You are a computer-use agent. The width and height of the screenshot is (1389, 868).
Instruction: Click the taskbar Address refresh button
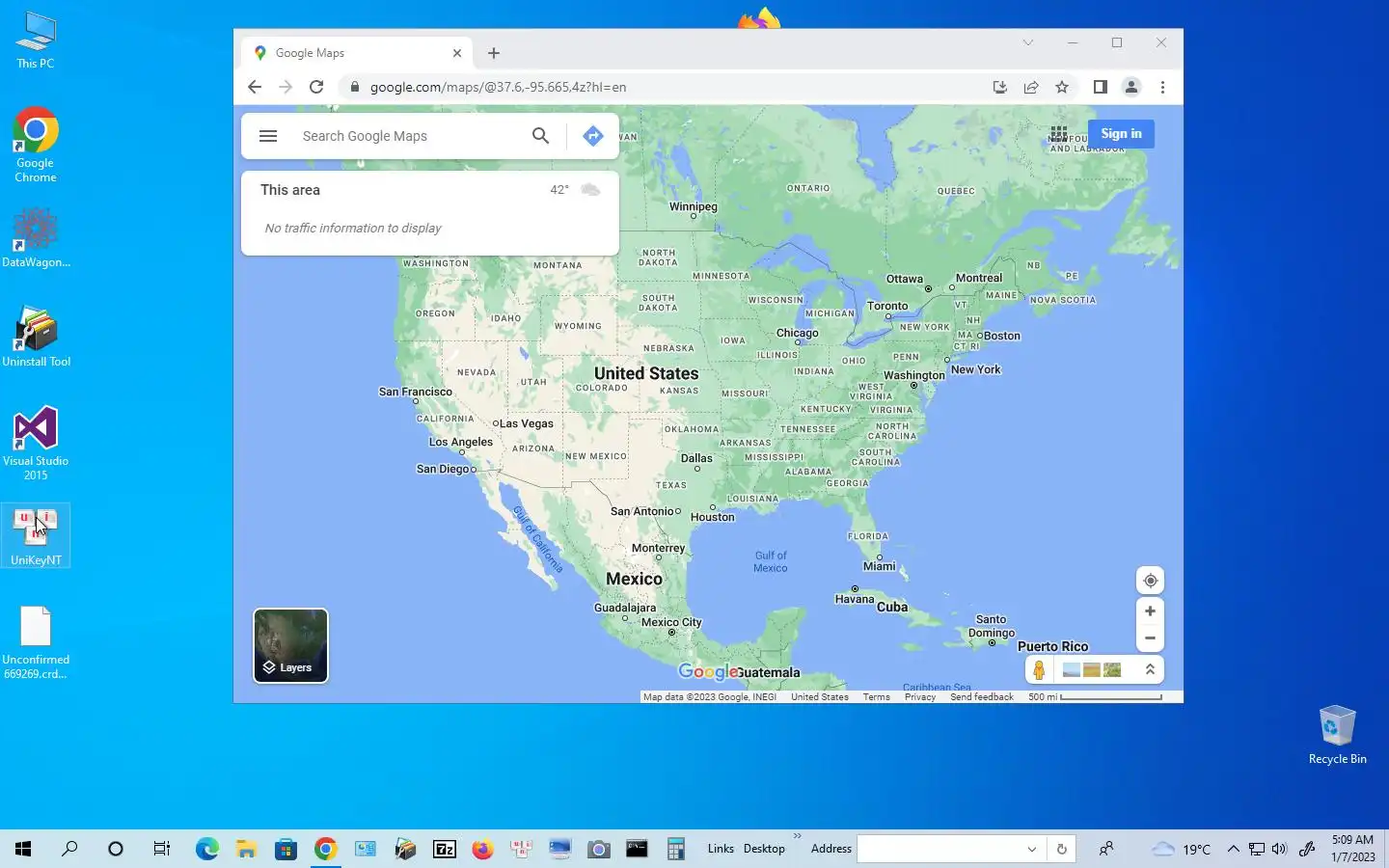point(1061,849)
